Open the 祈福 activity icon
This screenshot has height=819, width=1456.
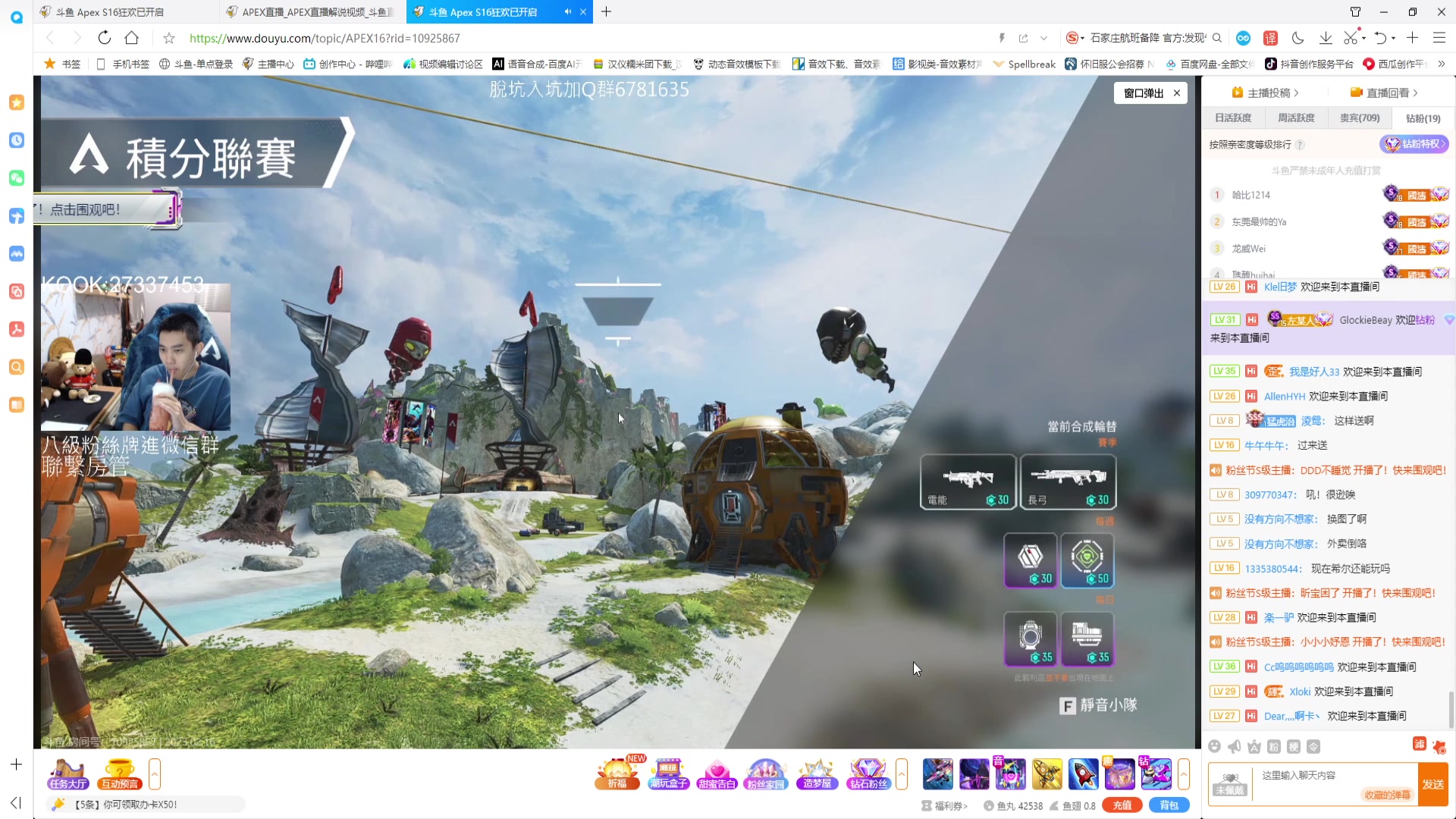[617, 773]
